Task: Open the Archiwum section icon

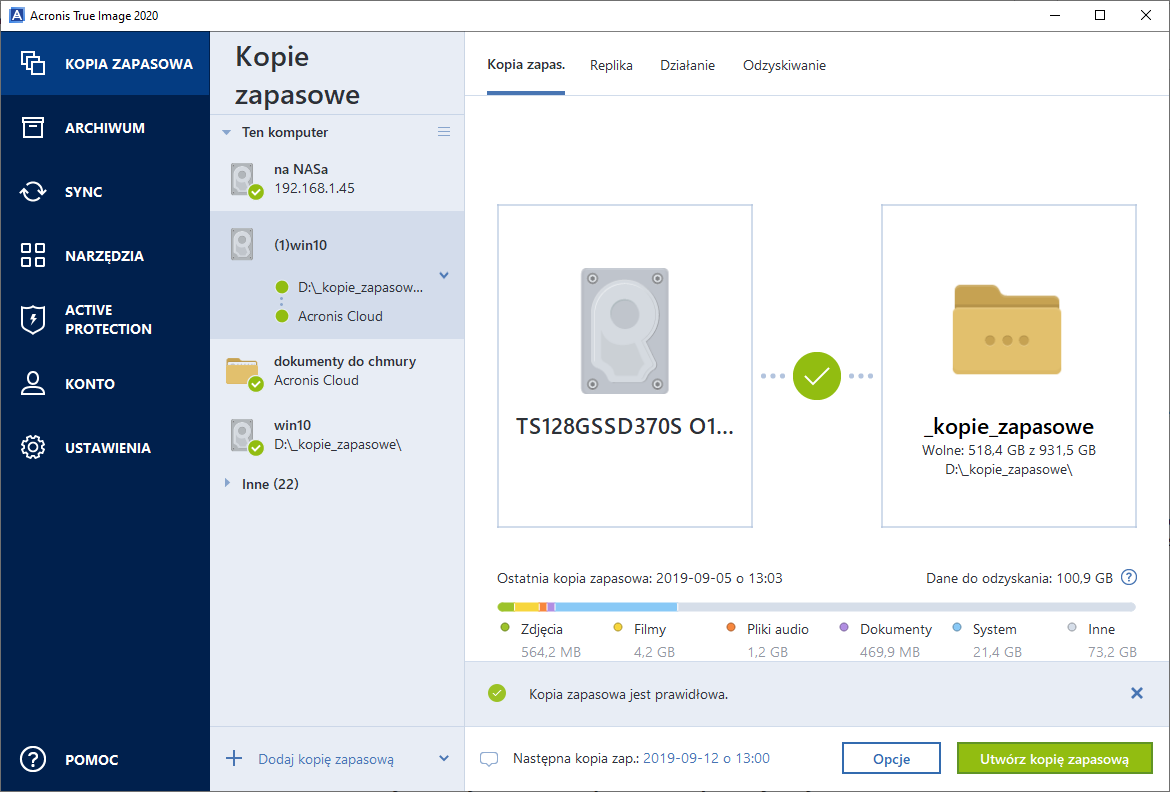Action: tap(33, 128)
